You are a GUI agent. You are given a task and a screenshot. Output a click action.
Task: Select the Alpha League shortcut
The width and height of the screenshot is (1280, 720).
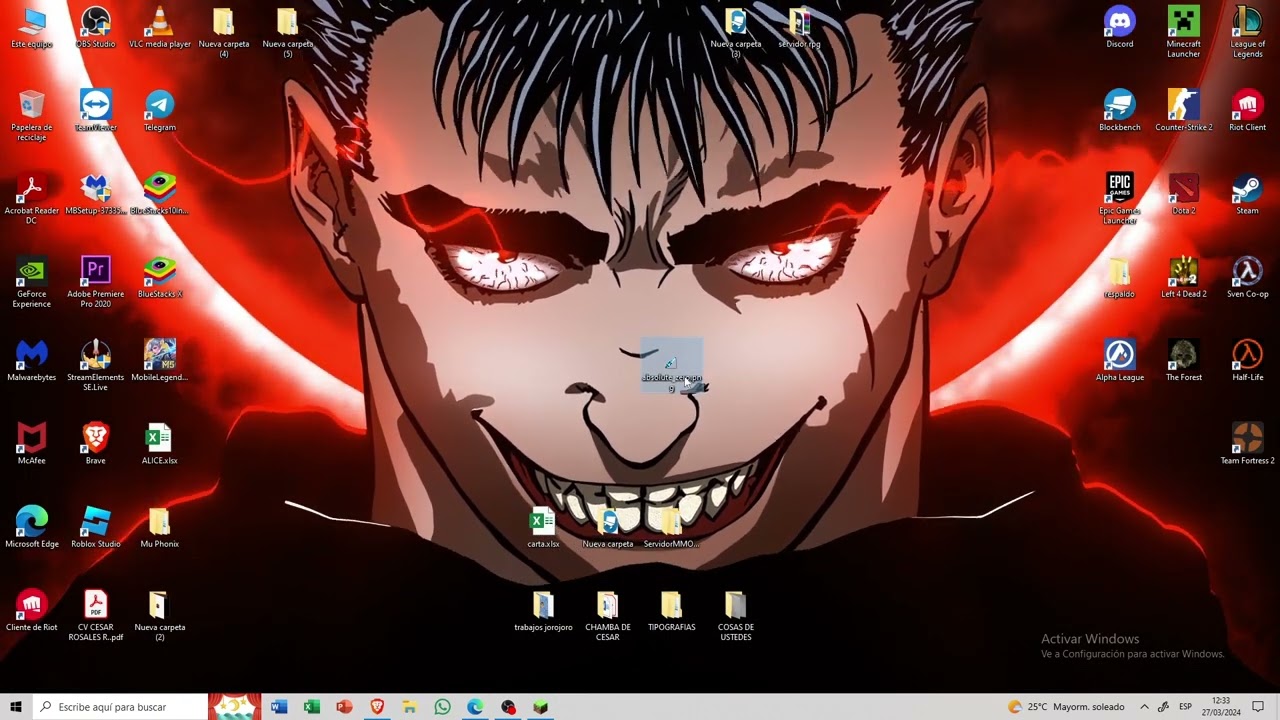tap(1120, 361)
